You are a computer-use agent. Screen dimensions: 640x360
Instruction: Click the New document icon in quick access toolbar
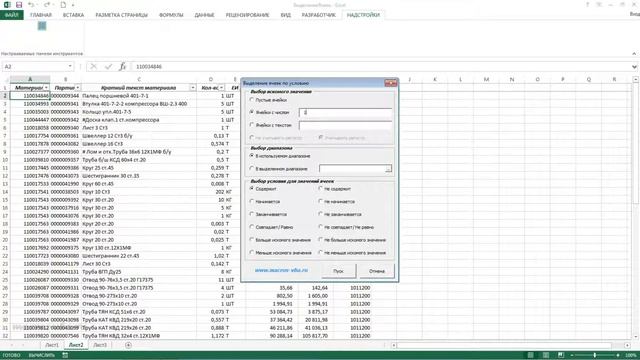pos(63,5)
